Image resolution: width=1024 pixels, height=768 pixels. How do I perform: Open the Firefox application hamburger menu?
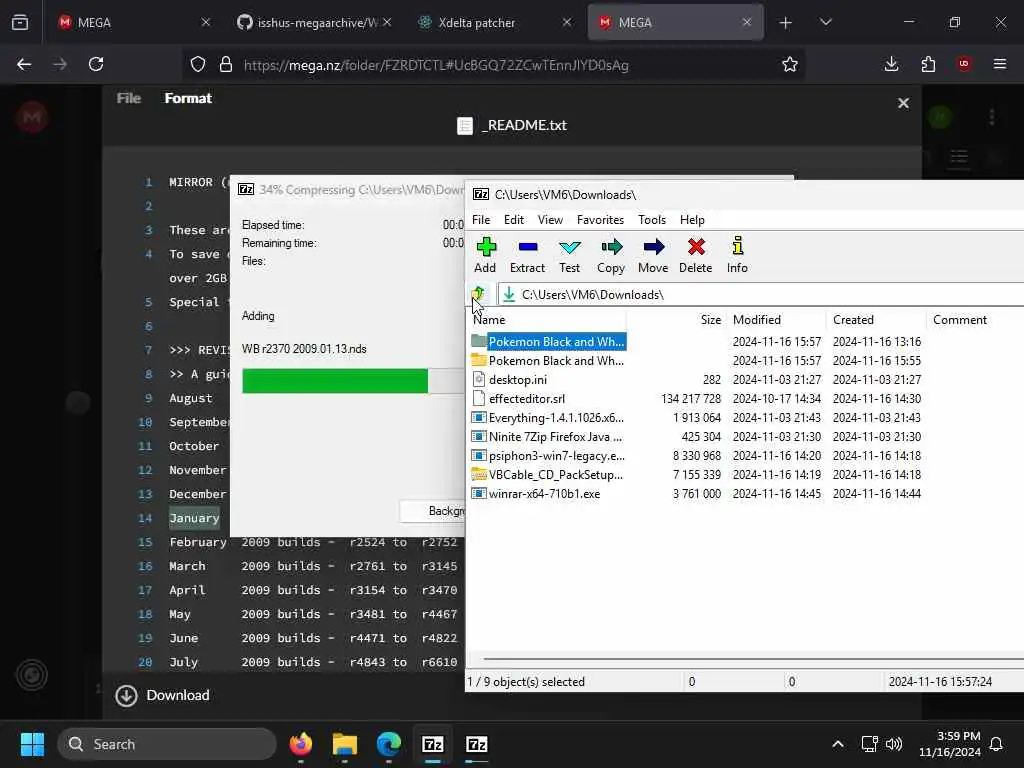pyautogui.click(x=1000, y=64)
